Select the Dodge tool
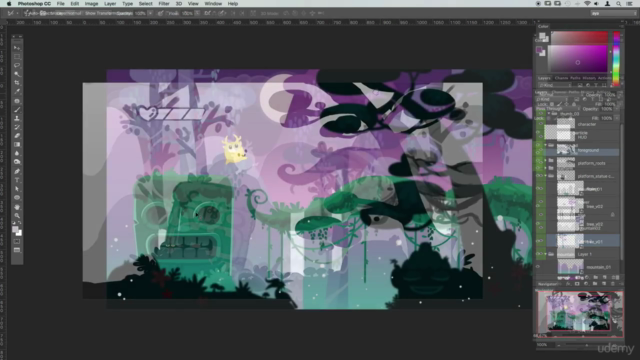 [x=17, y=162]
